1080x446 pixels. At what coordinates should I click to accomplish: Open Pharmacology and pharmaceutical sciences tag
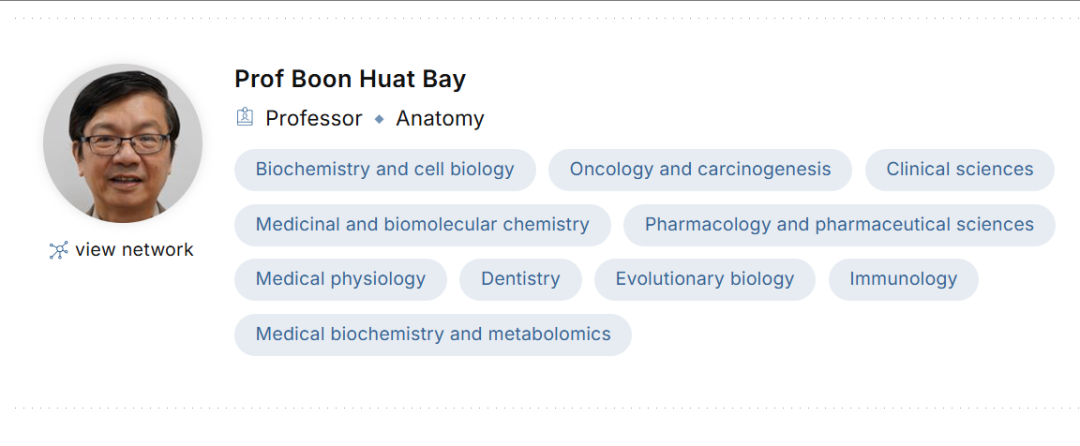[839, 225]
